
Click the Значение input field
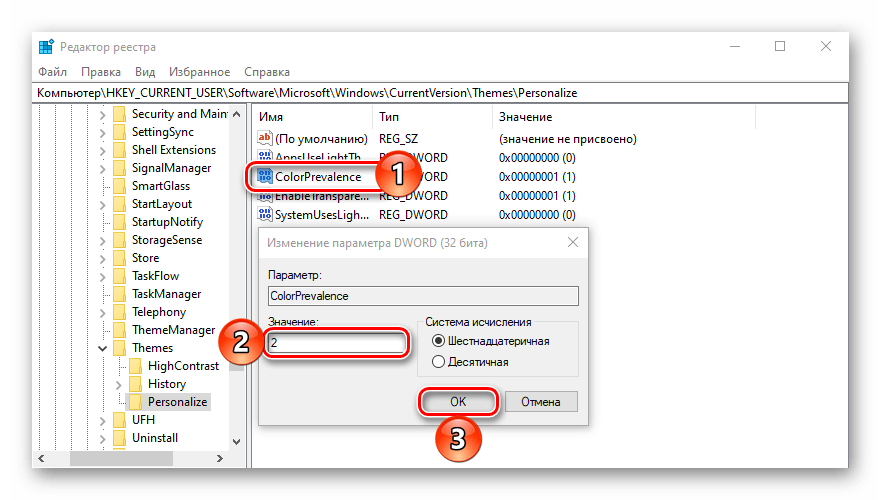pos(337,343)
